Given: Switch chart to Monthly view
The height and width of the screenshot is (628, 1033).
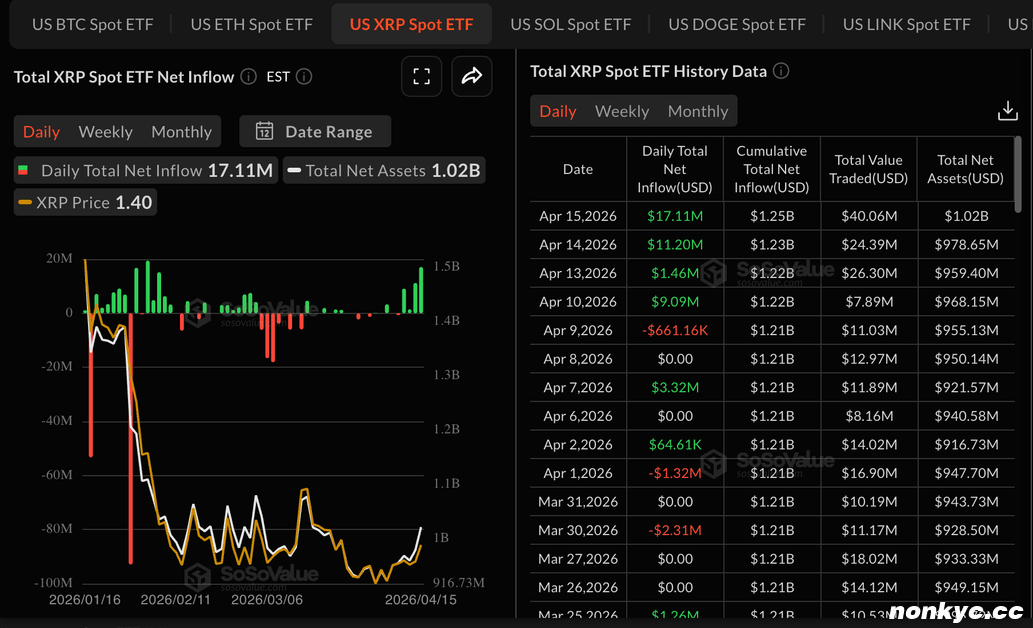Looking at the screenshot, I should (x=181, y=132).
